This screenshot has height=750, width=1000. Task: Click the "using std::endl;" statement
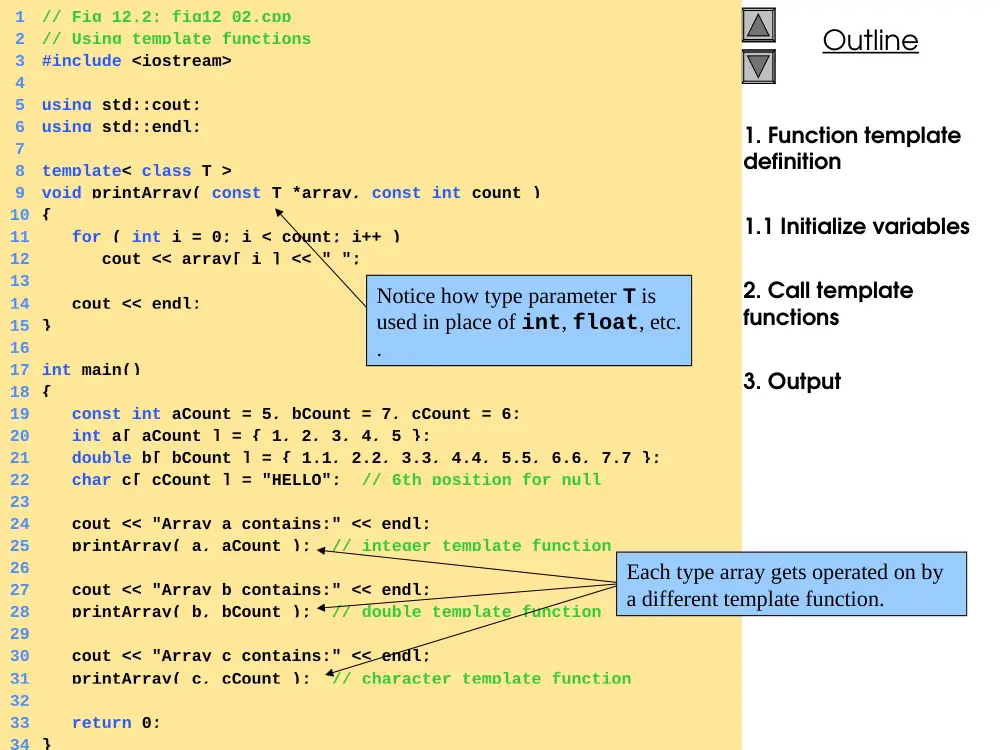point(121,127)
